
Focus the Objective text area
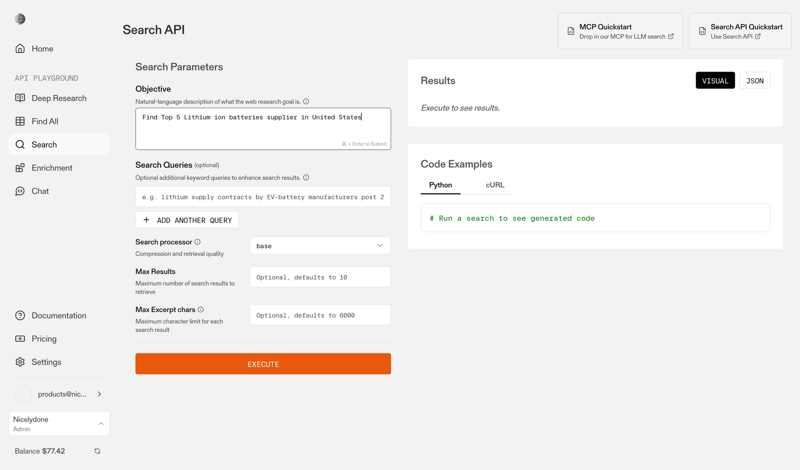(x=263, y=129)
